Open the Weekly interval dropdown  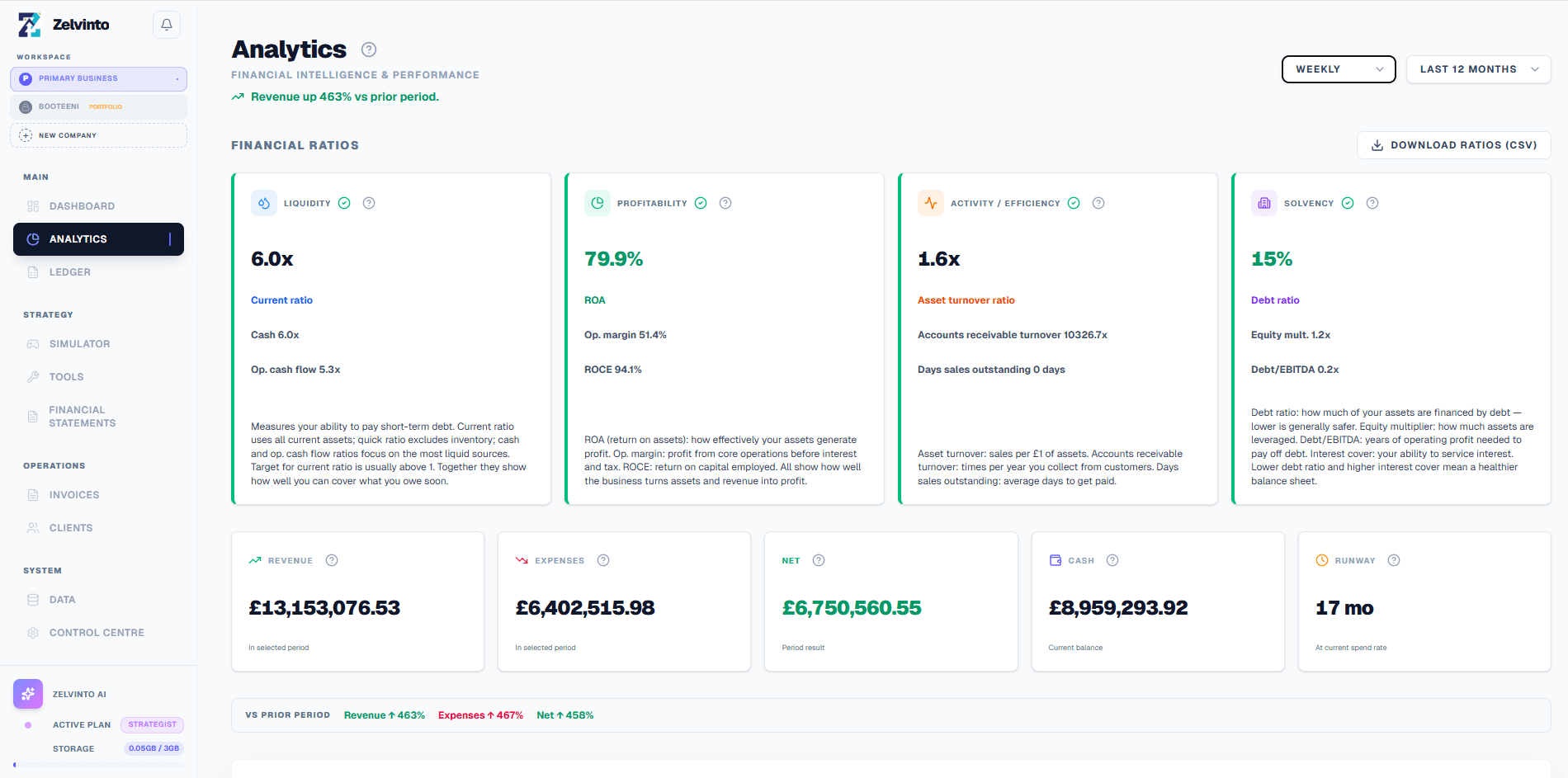[x=1338, y=69]
